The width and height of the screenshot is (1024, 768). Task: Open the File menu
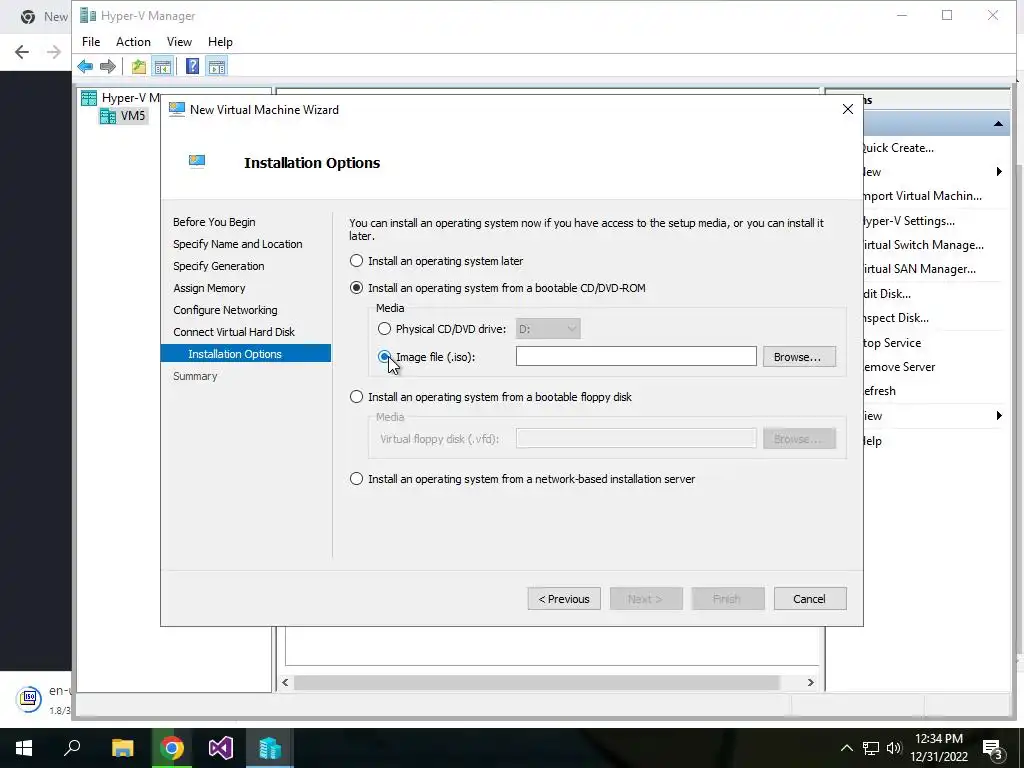[x=91, y=42]
